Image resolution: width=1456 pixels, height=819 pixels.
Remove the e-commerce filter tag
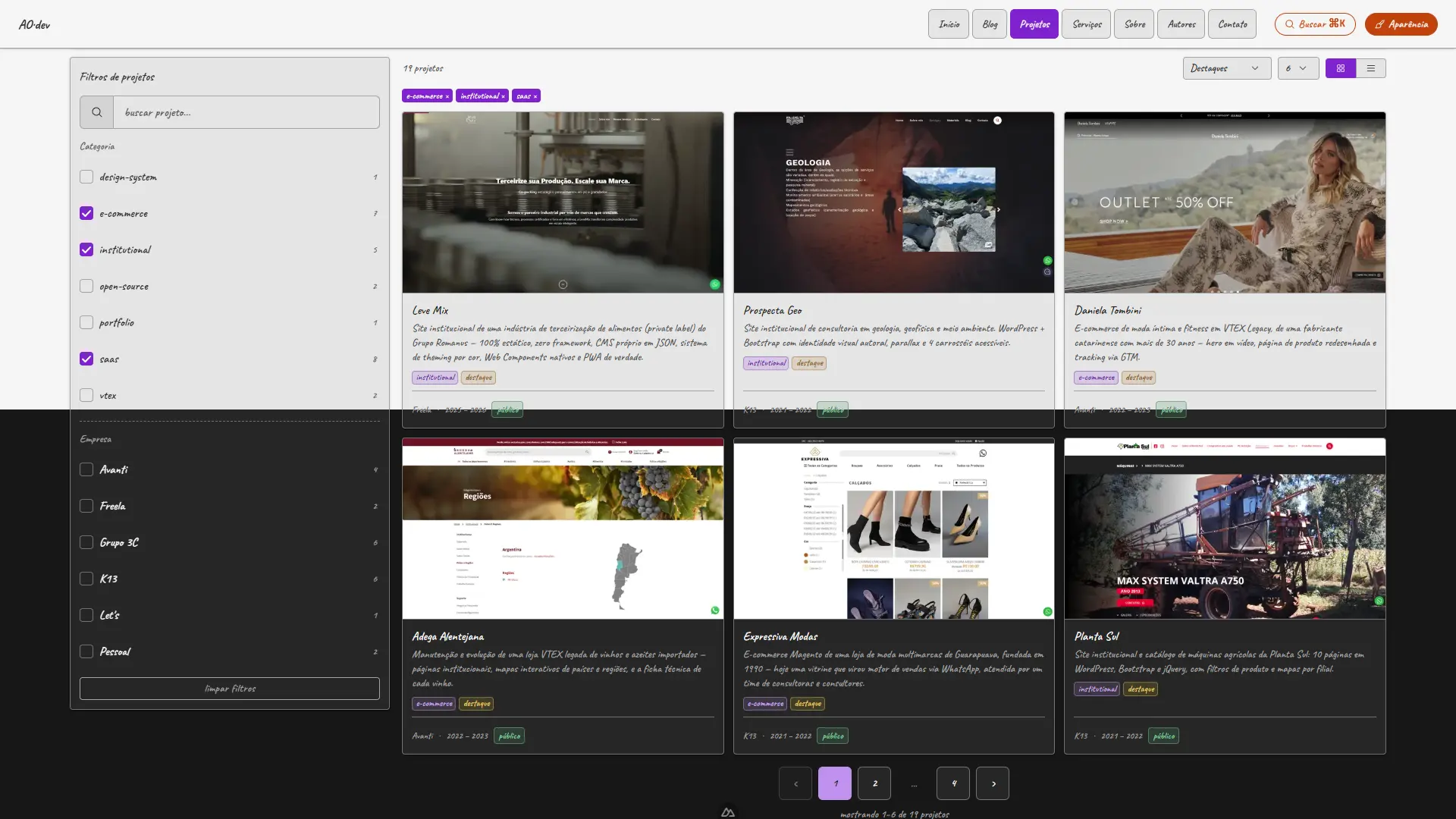tap(447, 96)
